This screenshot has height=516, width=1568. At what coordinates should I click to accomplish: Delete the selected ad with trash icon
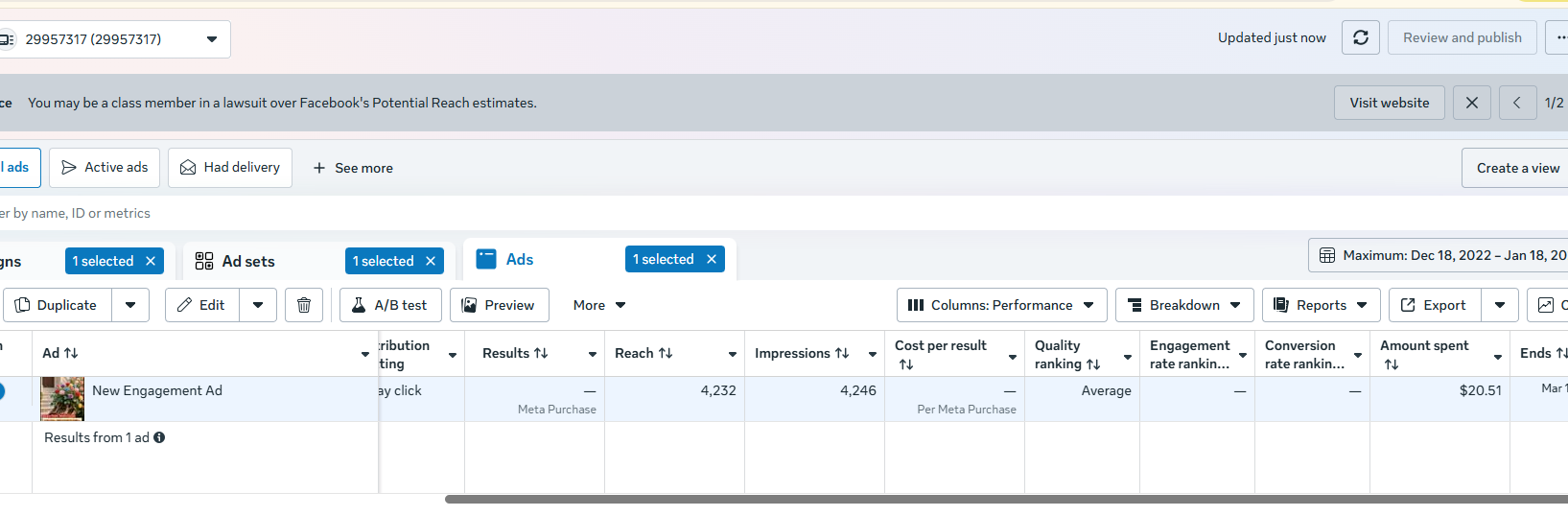pyautogui.click(x=304, y=305)
